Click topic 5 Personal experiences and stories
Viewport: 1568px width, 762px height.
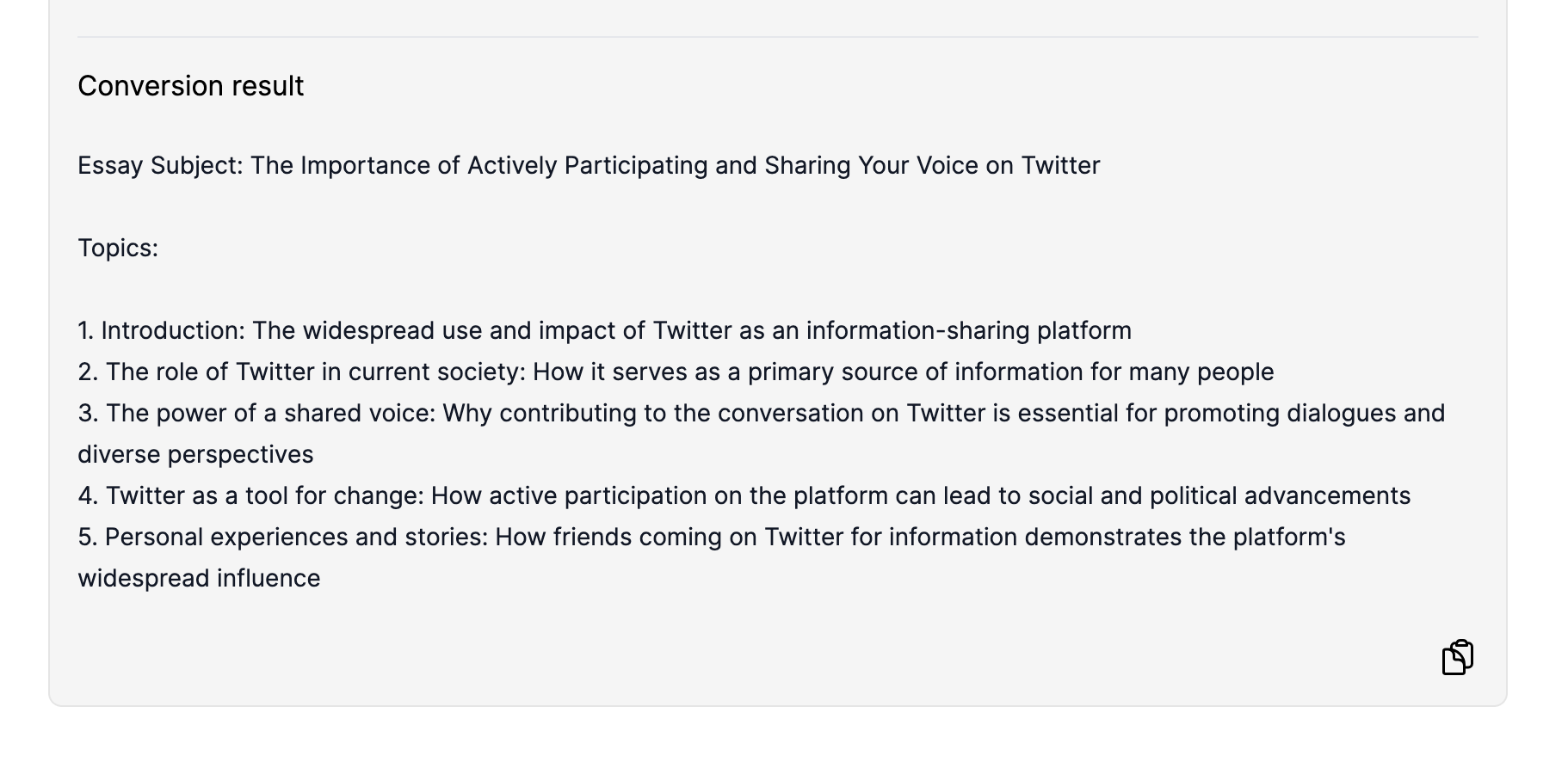coord(711,537)
